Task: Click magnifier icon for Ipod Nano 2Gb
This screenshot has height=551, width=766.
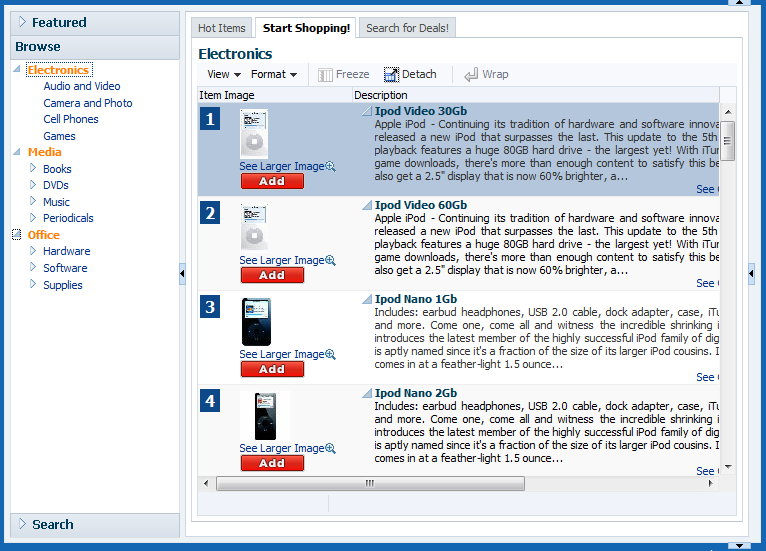Action: click(x=331, y=448)
